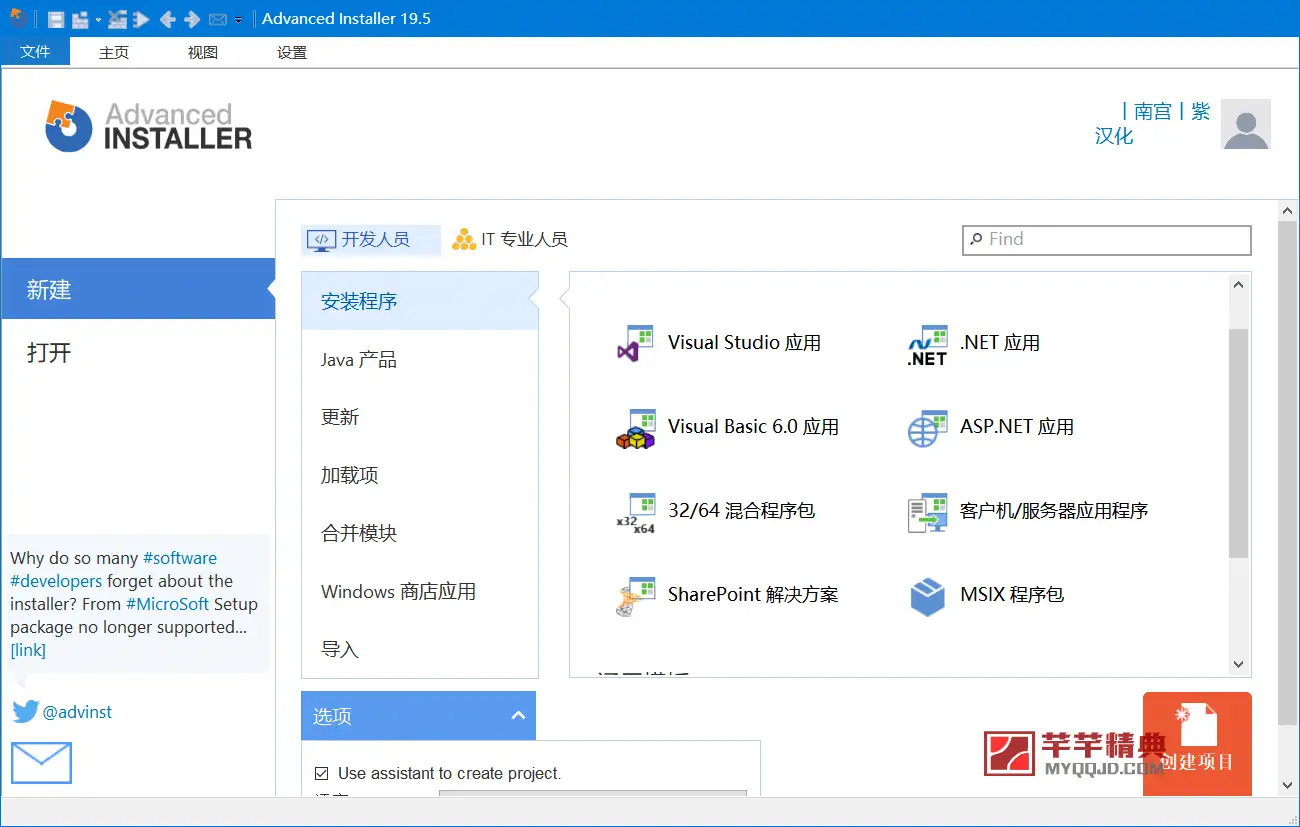
Task: Open the quick access toolbar customize dropdown
Action: point(239,19)
